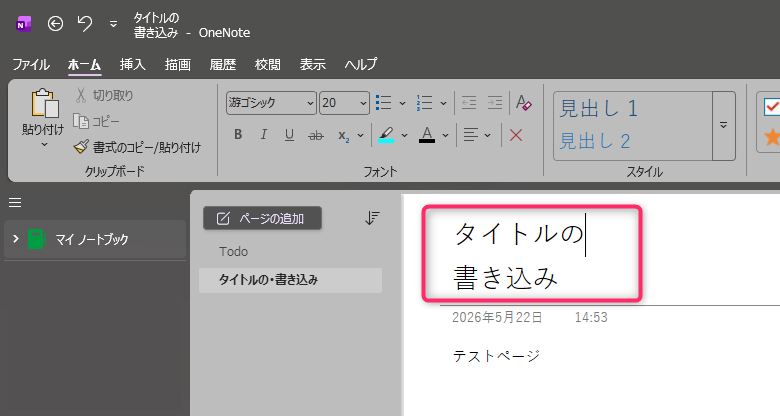
Task: Click the 貼り付け paste clipboard icon
Action: click(x=44, y=104)
